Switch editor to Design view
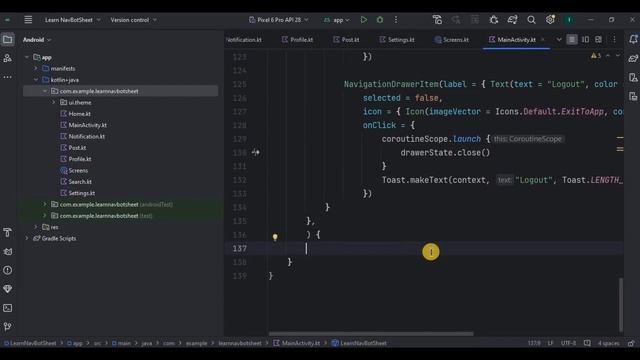 click(x=598, y=40)
